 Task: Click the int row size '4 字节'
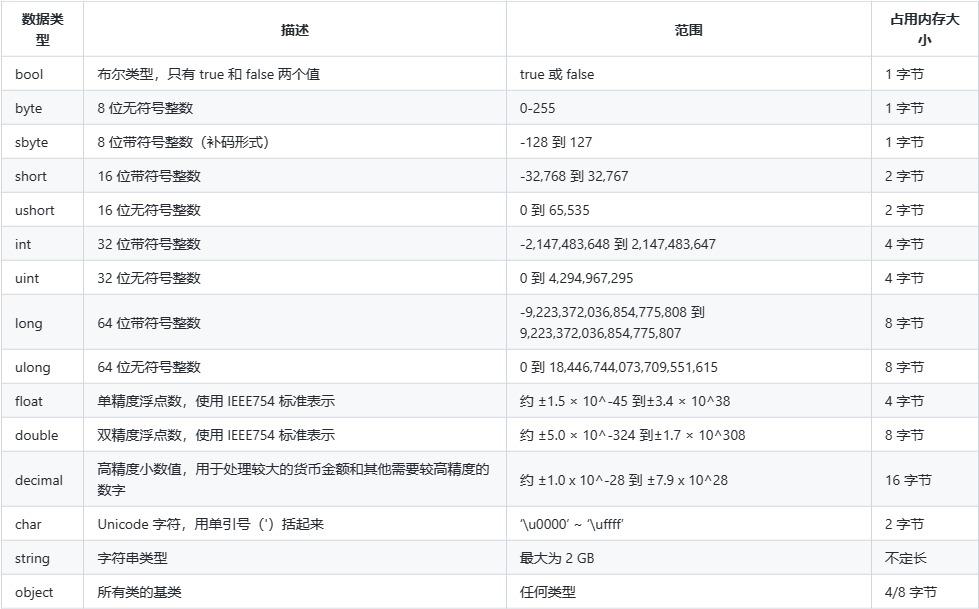pos(904,244)
